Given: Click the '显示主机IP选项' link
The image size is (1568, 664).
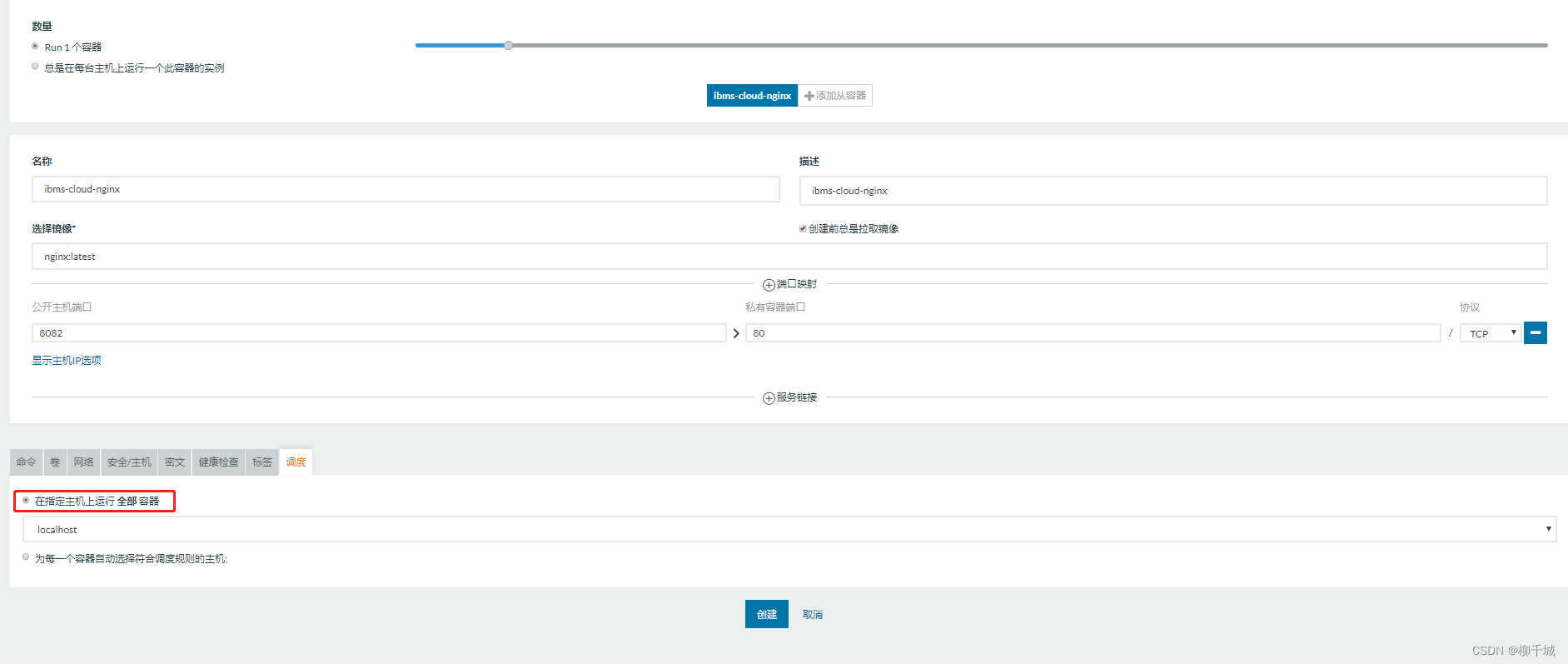Looking at the screenshot, I should (67, 361).
